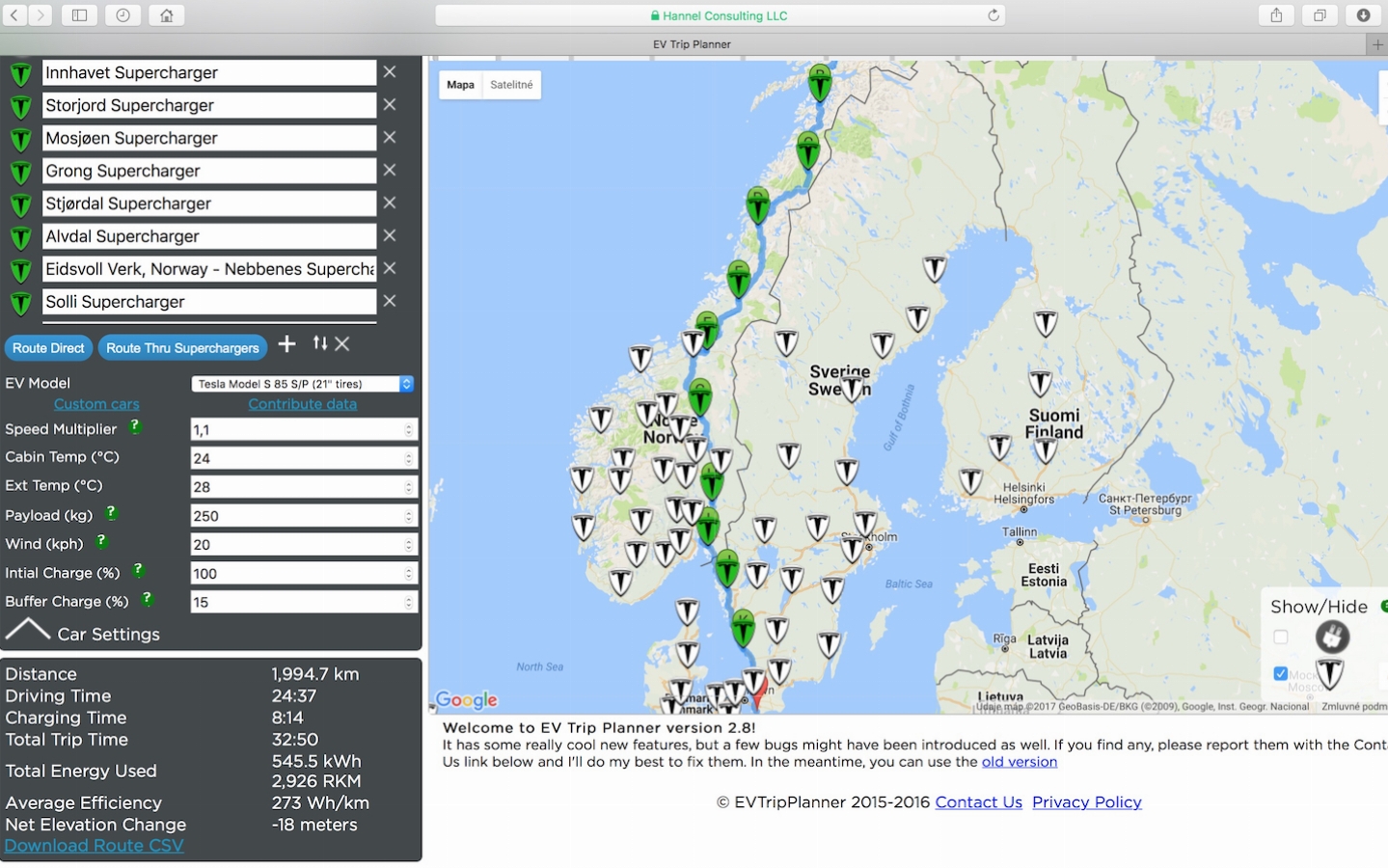The height and width of the screenshot is (868, 1388).
Task: Uncheck the Tesla superchargers visibility checkbox
Action: point(1281,674)
